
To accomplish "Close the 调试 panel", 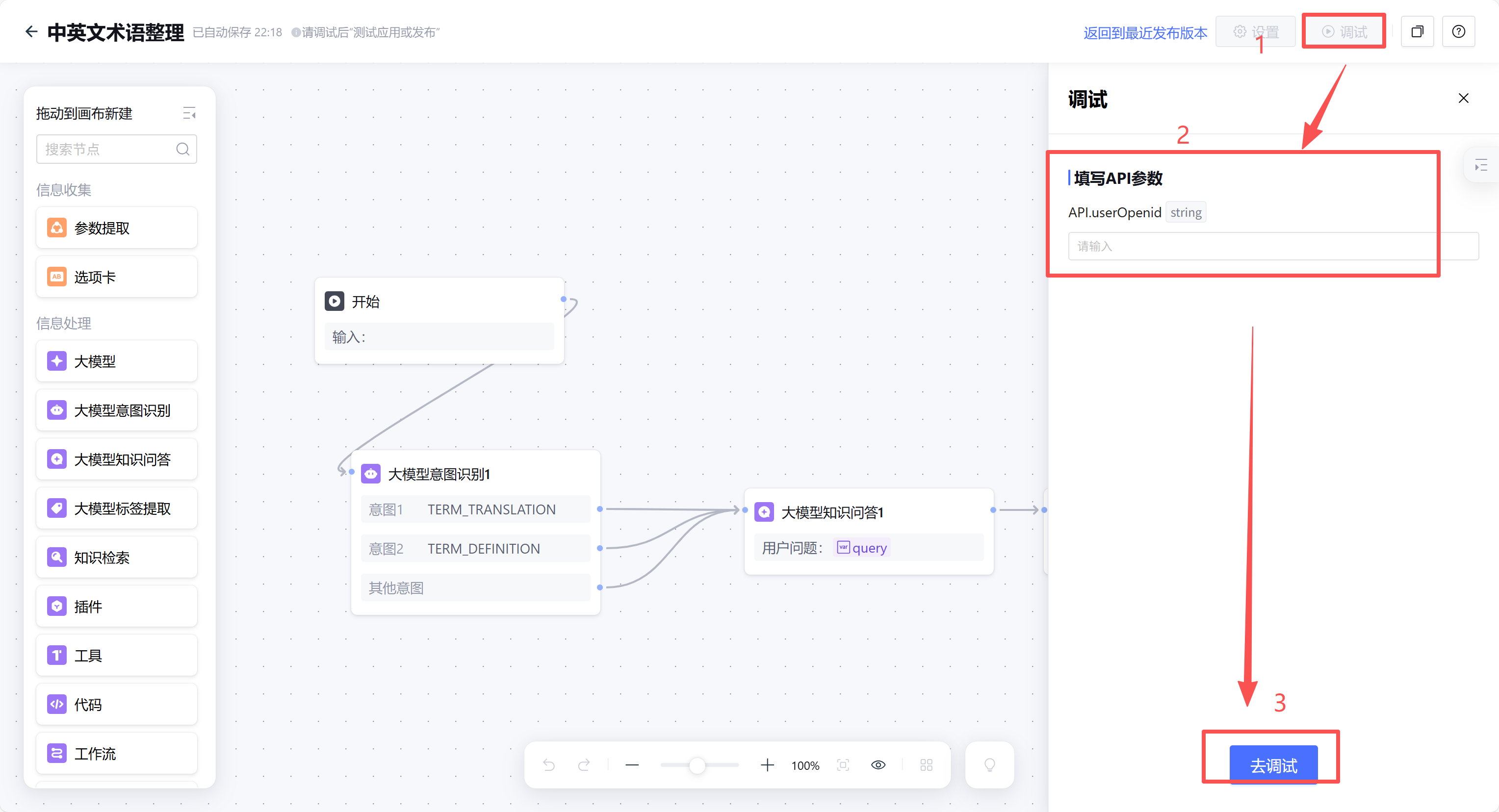I will (1463, 98).
